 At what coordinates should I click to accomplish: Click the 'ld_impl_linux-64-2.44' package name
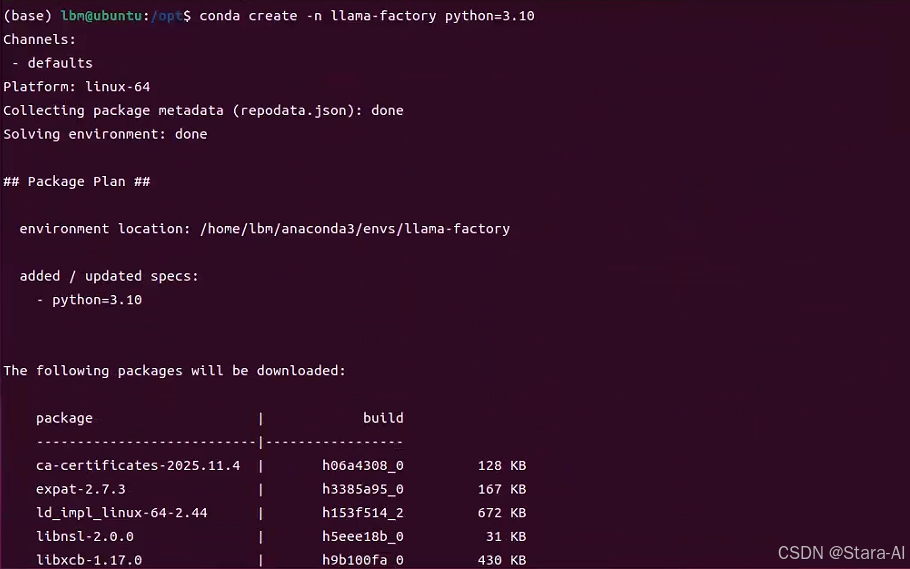[x=122, y=513]
